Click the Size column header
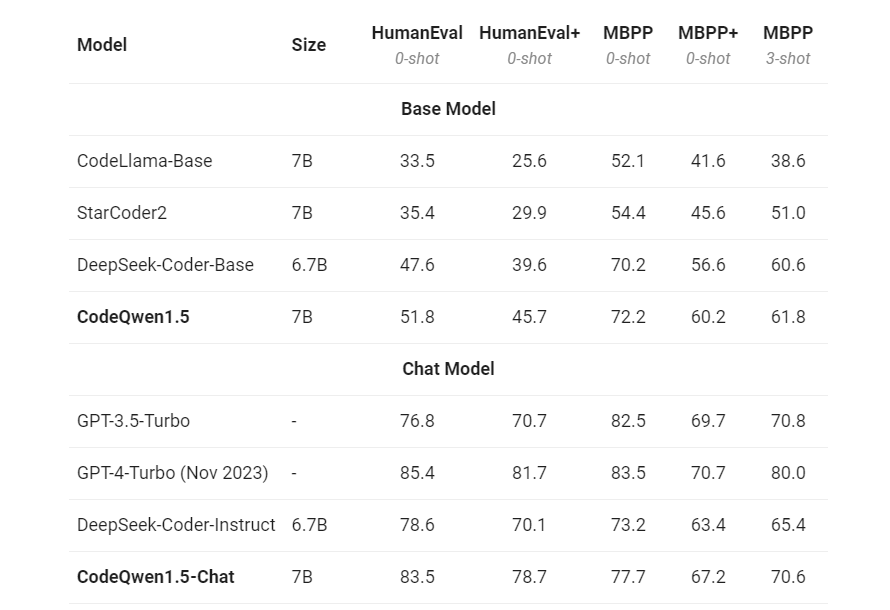Viewport: 890px width, 610px height. coord(308,45)
